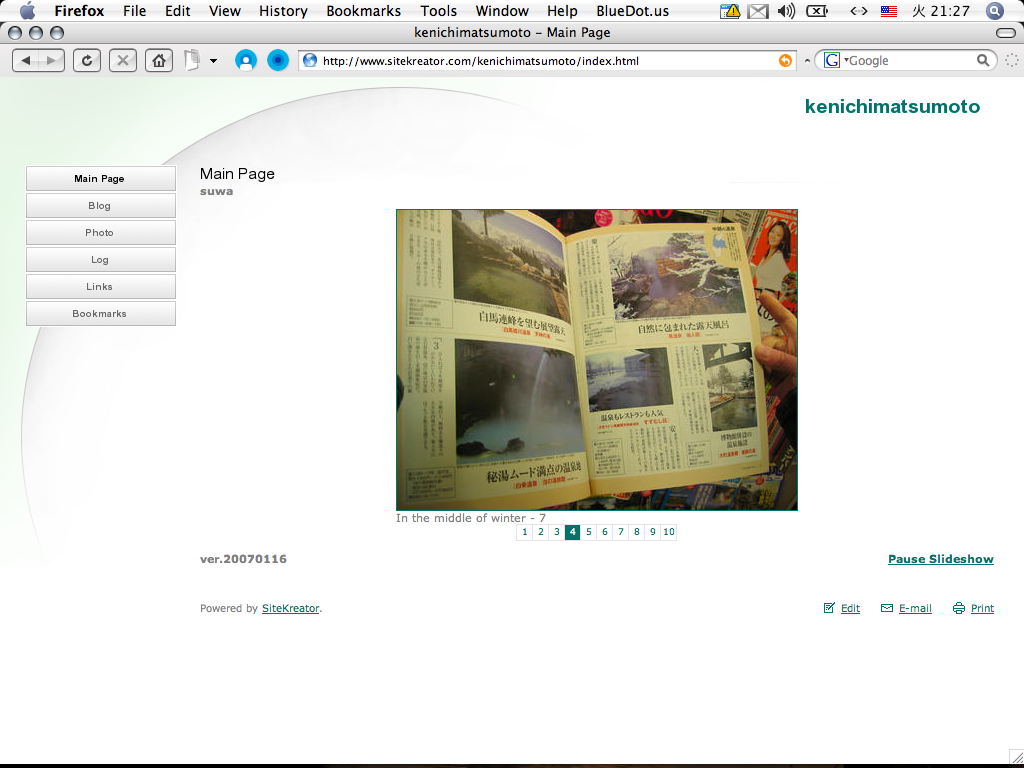Jump to slide 10
The image size is (1024, 768).
click(x=669, y=532)
